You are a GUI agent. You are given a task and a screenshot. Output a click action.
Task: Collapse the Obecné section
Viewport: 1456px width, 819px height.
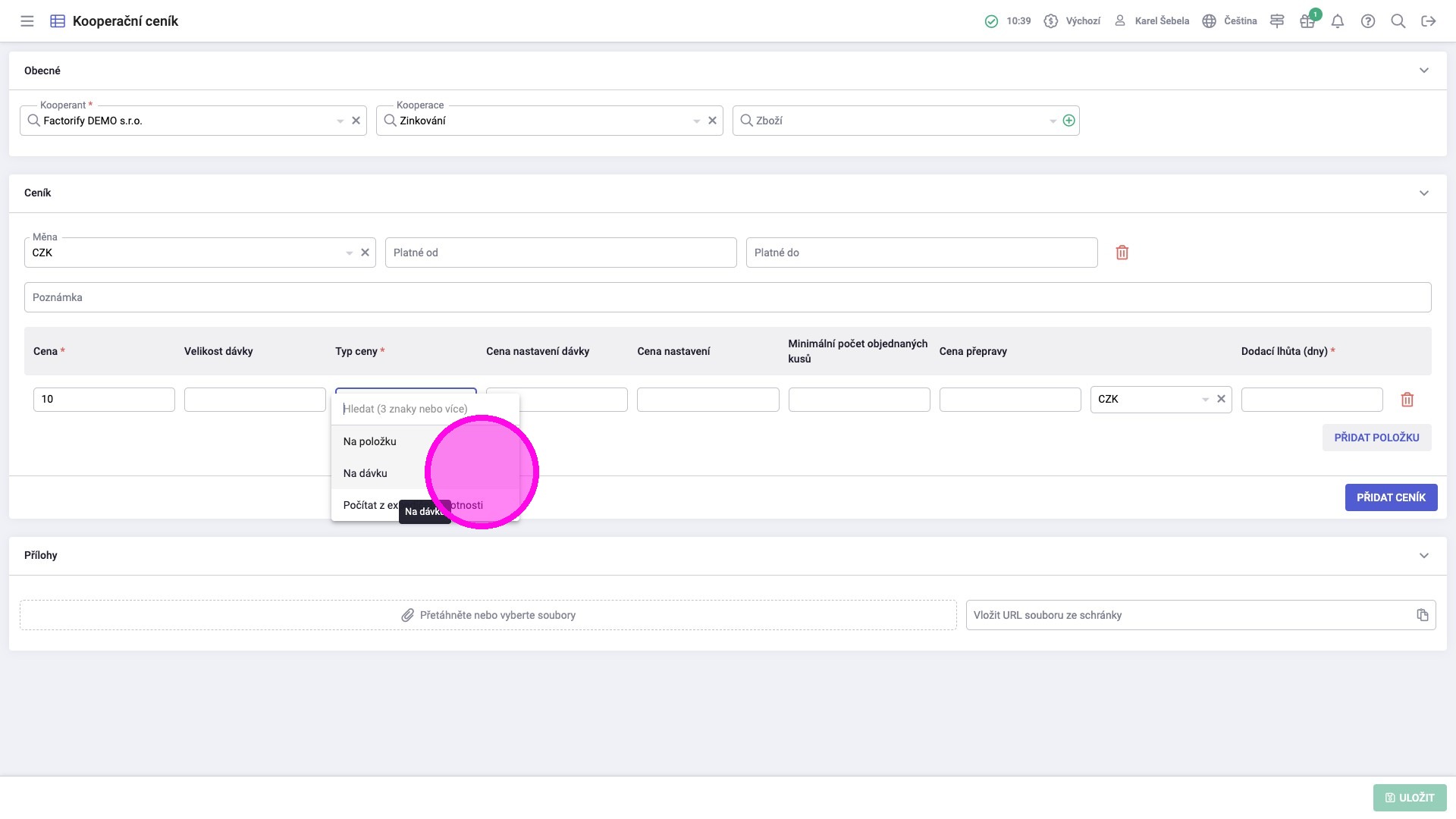point(1424,71)
